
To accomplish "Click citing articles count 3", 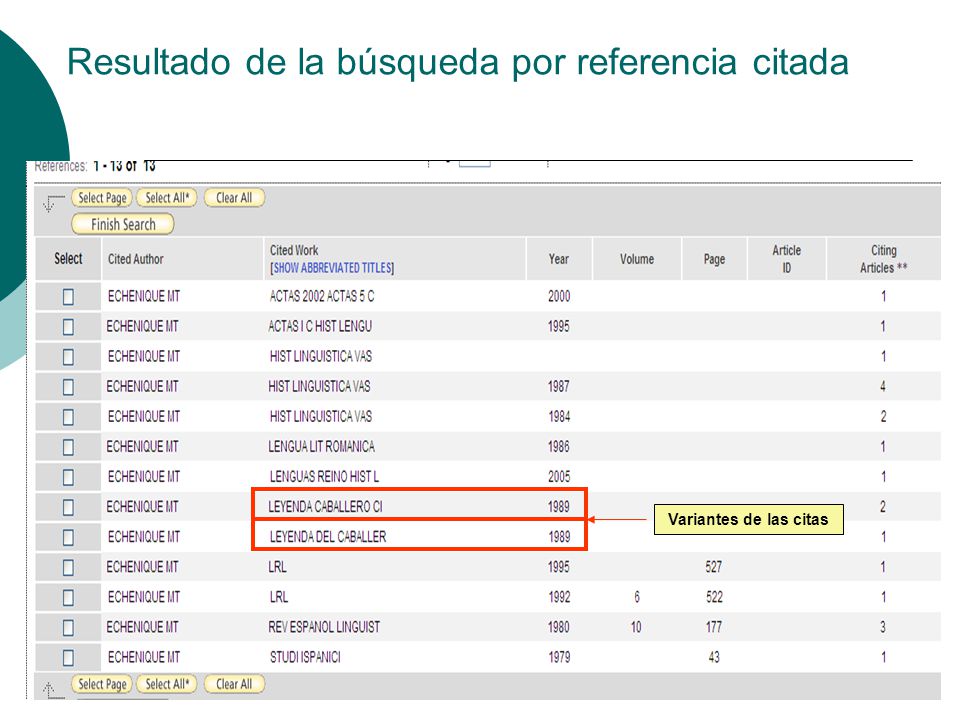I will tap(883, 627).
